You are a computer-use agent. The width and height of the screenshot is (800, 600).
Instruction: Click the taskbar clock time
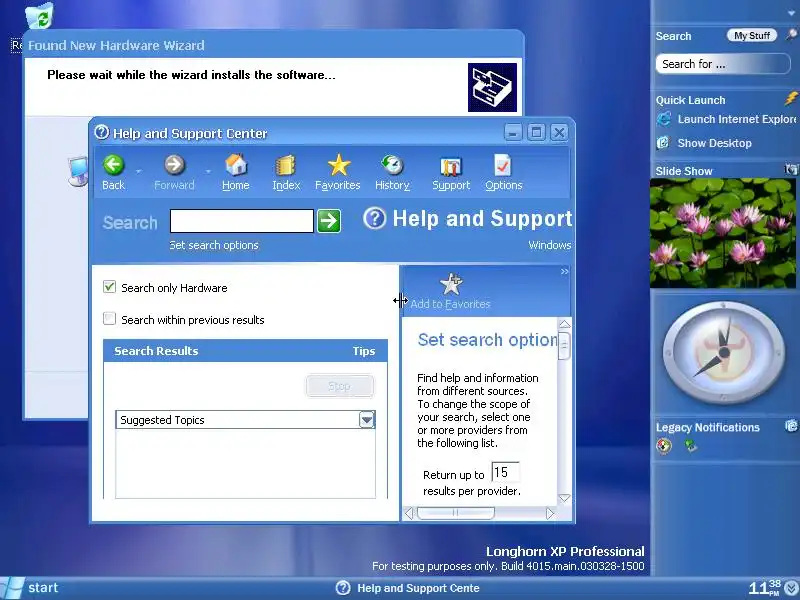[764, 588]
